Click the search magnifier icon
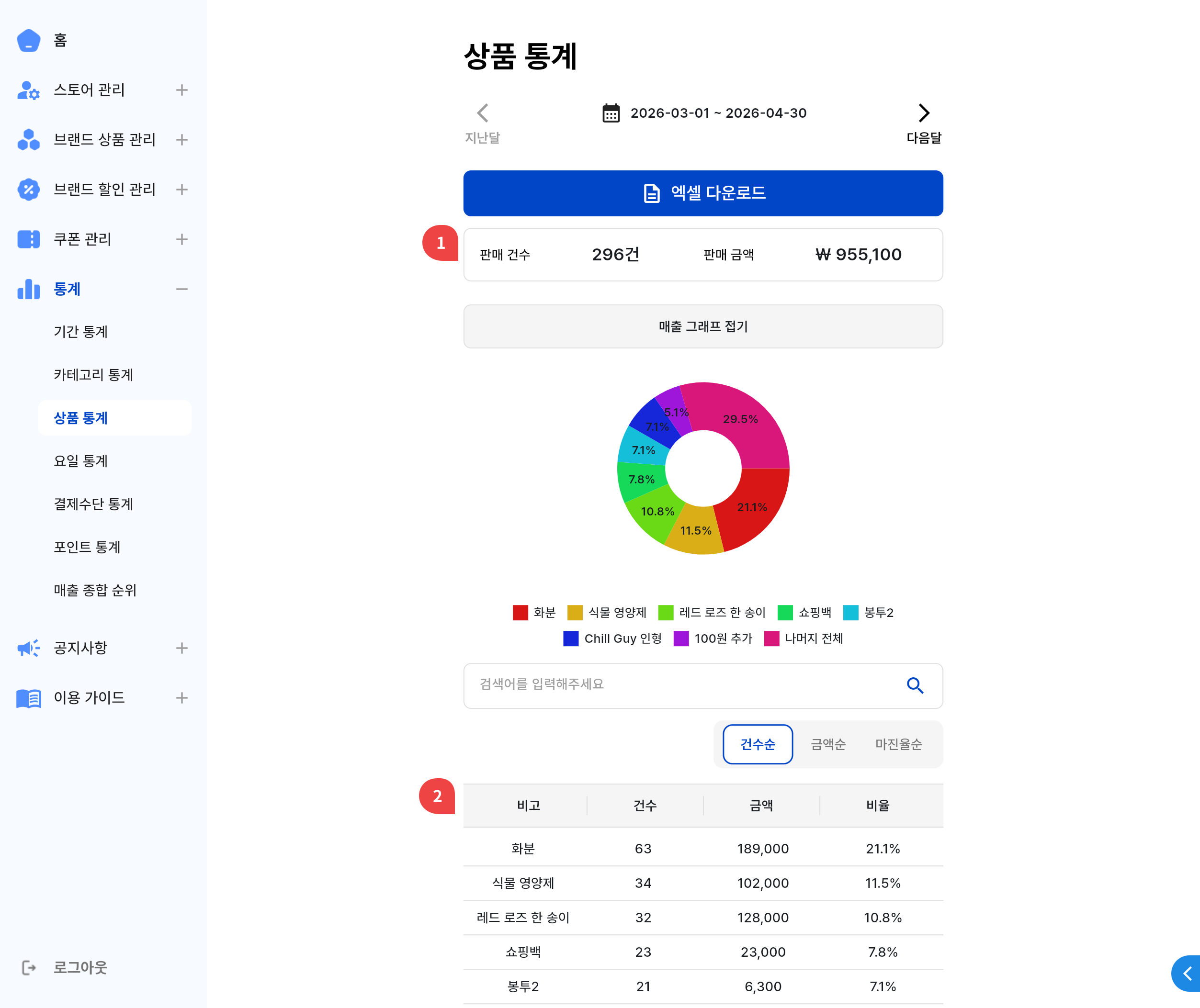The width and height of the screenshot is (1200, 1008). pyautogui.click(x=915, y=685)
